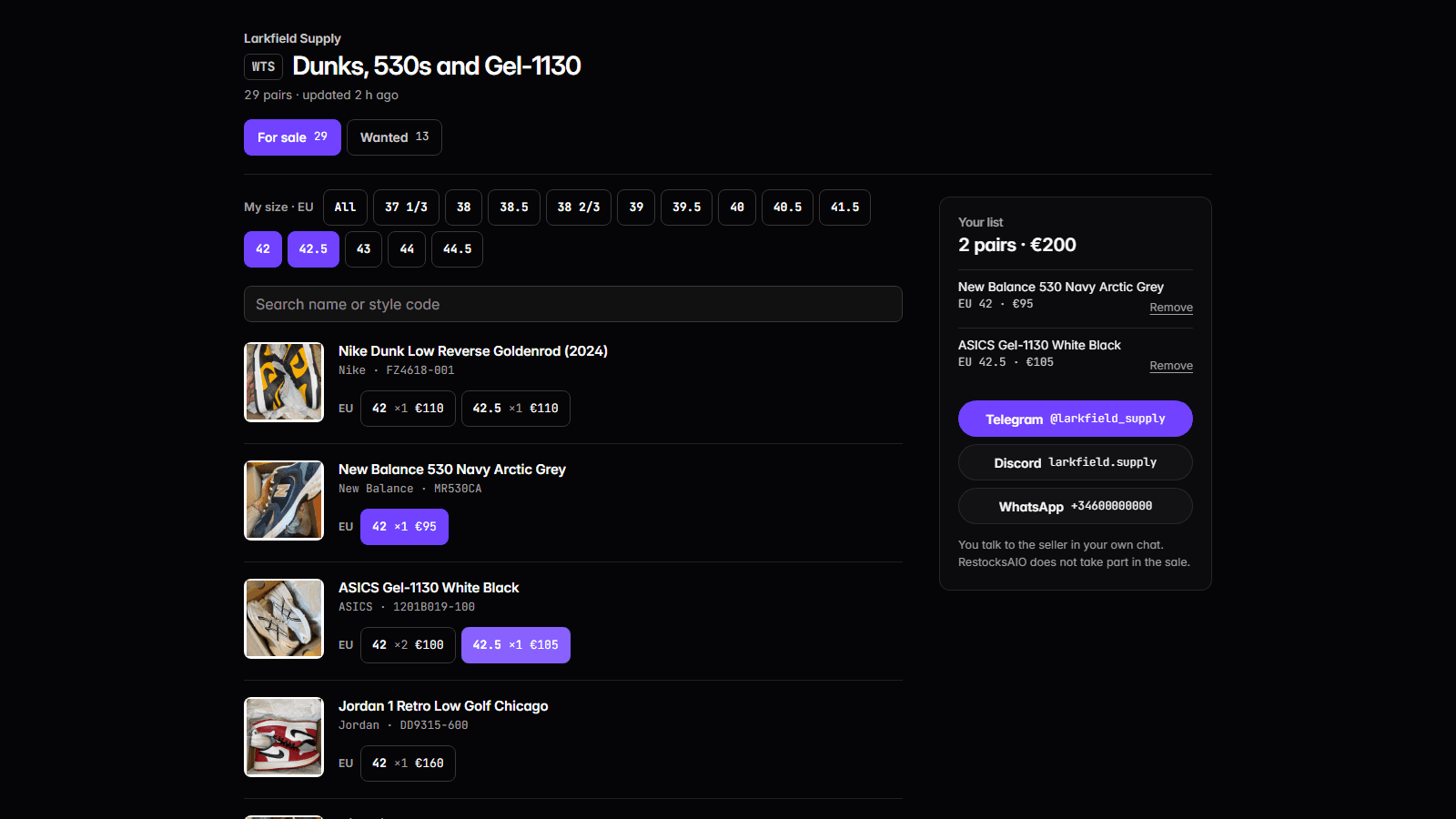The width and height of the screenshot is (1456, 819).
Task: Deselect New Balance 530 size 42 €95
Action: pyautogui.click(x=404, y=527)
